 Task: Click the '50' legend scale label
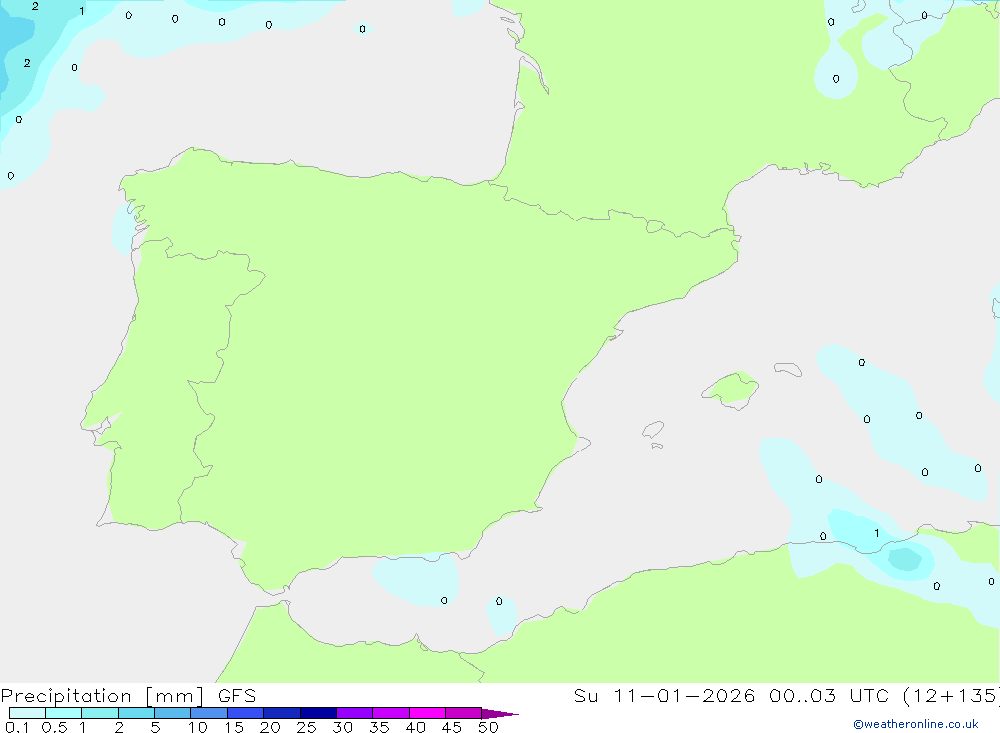pos(488,727)
